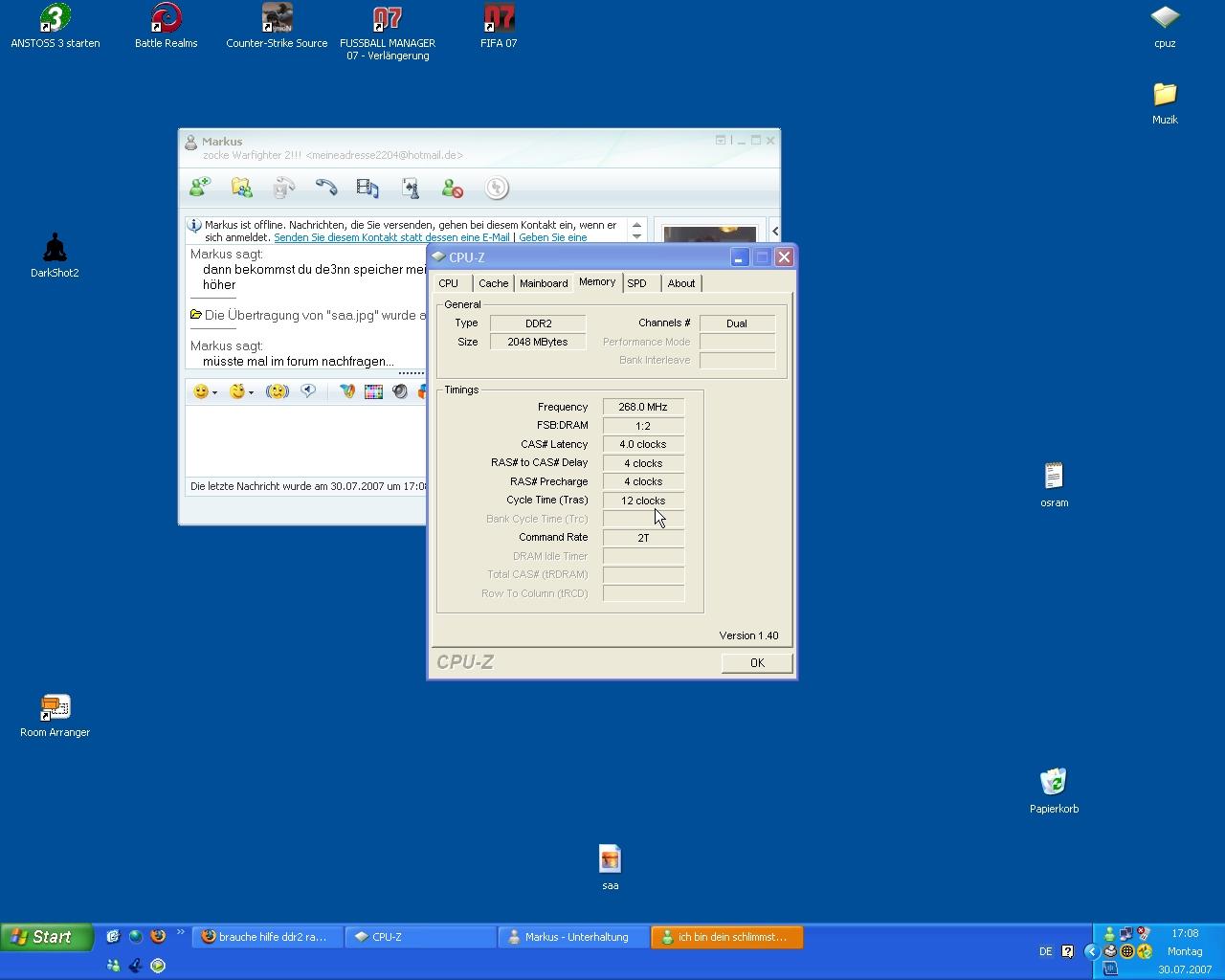Open the Messenger window options menu icon

(x=721, y=140)
